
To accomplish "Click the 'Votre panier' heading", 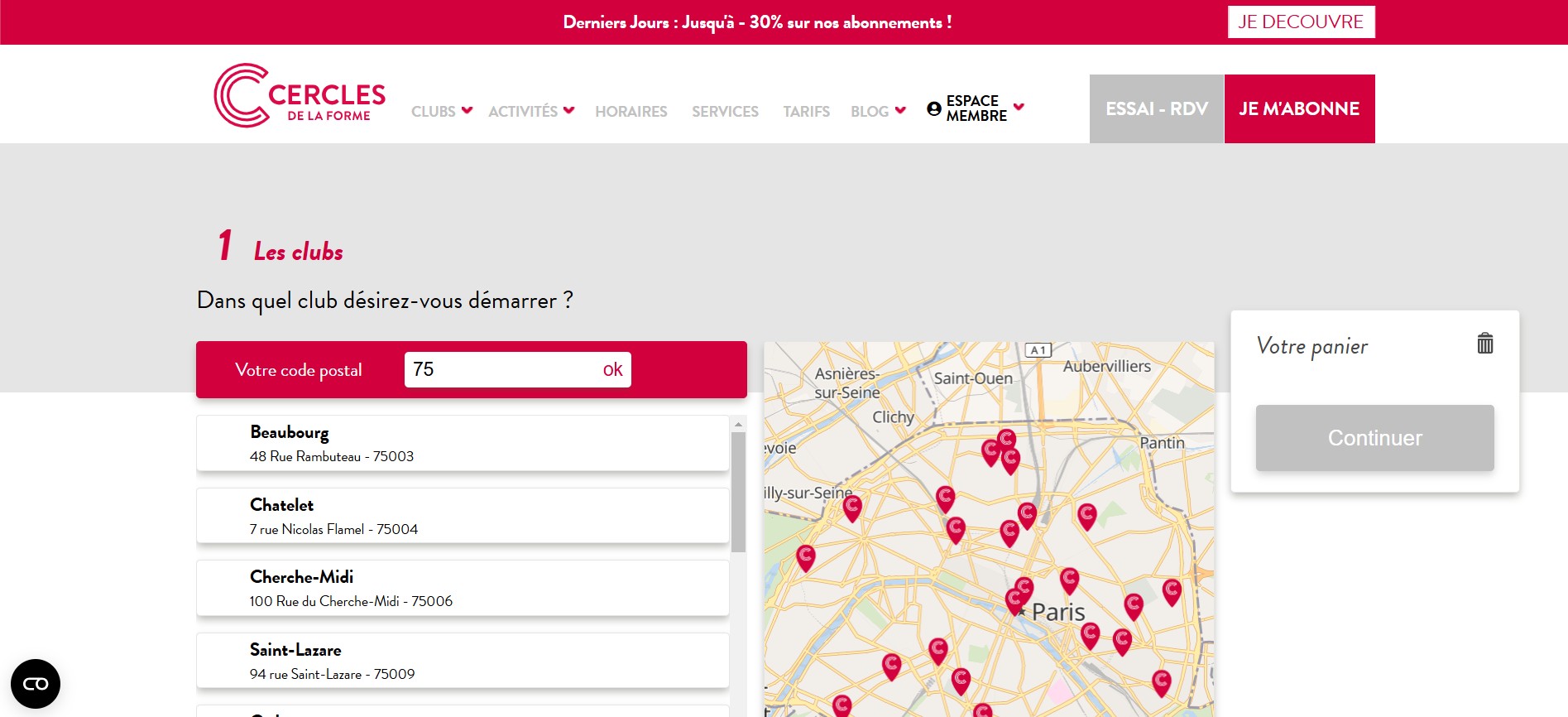I will [1312, 346].
